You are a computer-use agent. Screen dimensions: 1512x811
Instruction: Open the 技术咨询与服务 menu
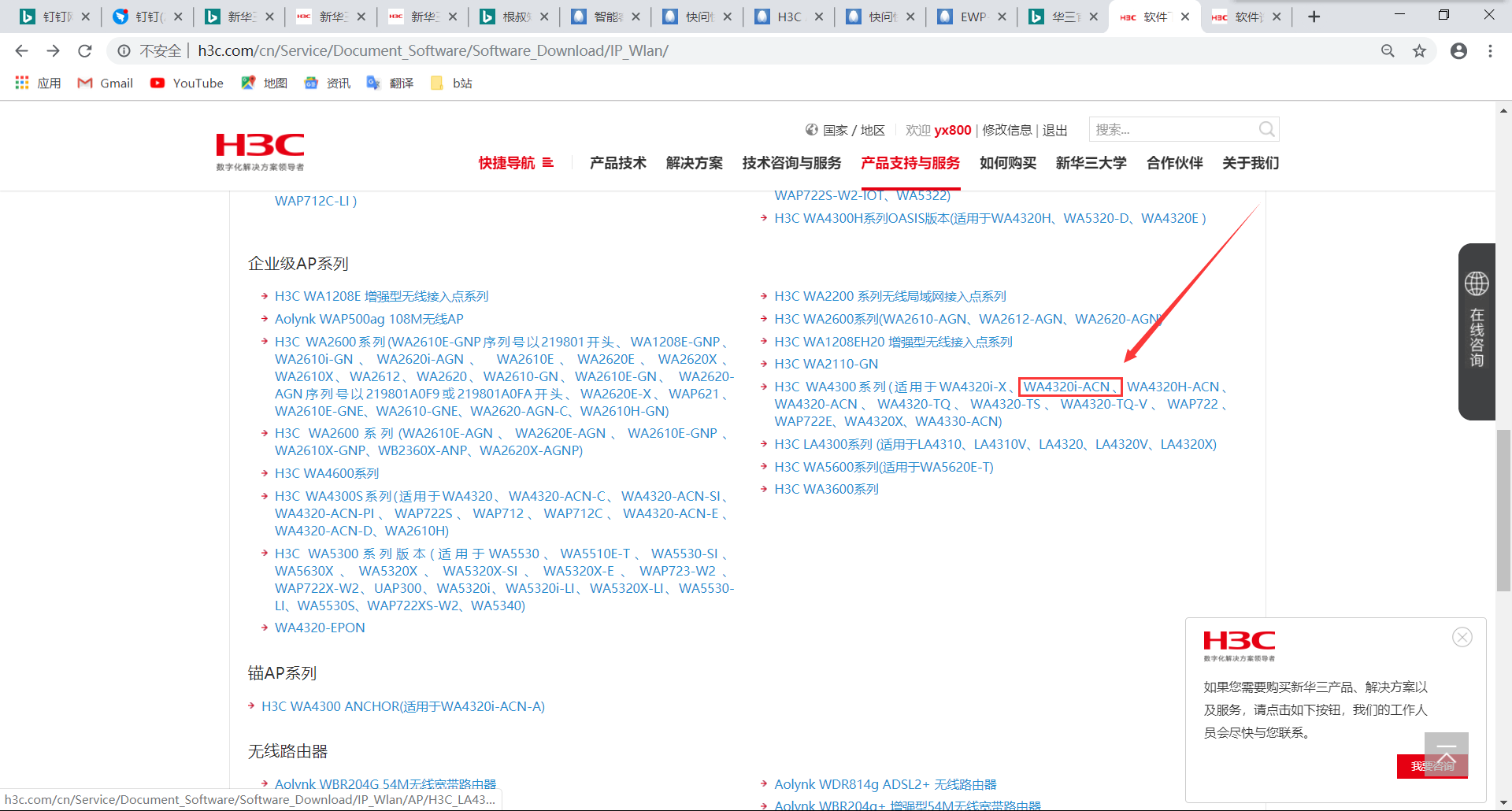tap(791, 163)
